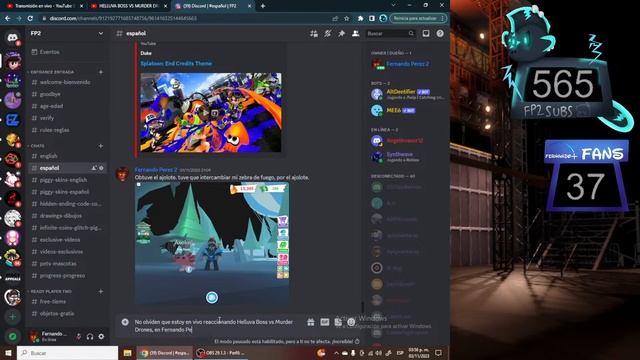
Task: Bookmark this page with star icon
Action: [347, 18]
